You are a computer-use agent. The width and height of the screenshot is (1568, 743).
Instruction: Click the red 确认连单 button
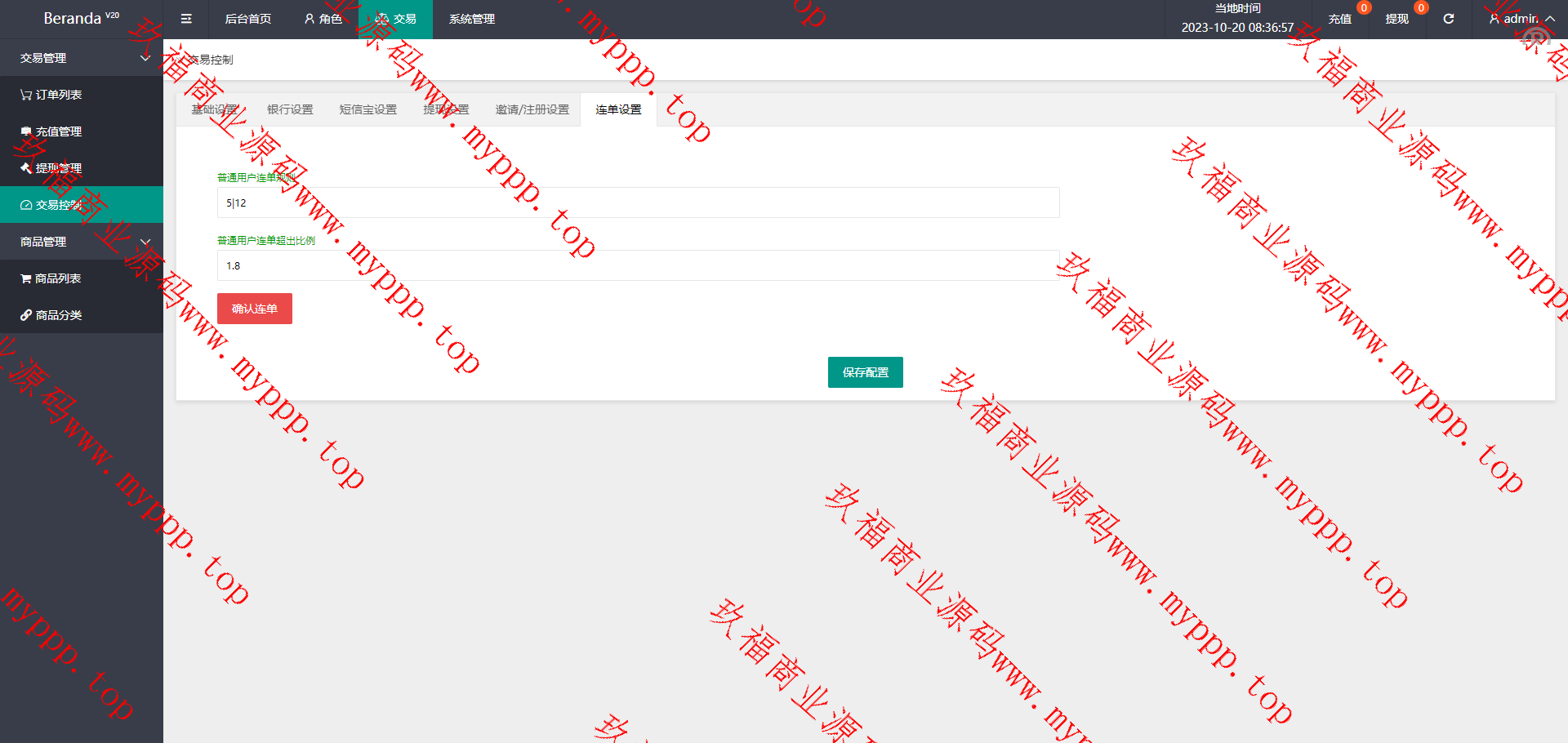(254, 309)
